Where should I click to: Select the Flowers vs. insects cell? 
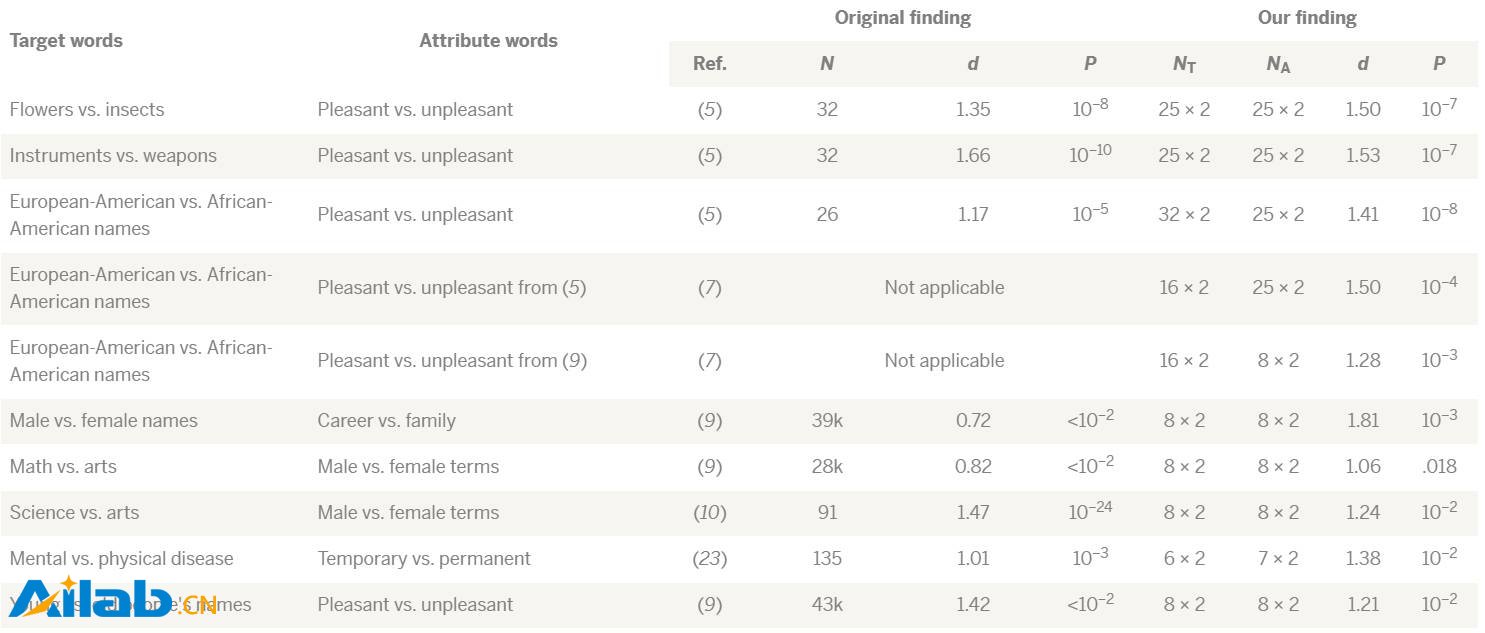coord(87,110)
